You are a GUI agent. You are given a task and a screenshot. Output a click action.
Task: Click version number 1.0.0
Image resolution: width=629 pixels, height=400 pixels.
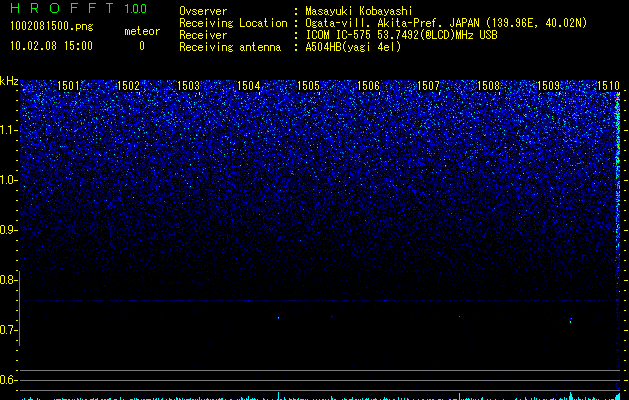point(135,9)
